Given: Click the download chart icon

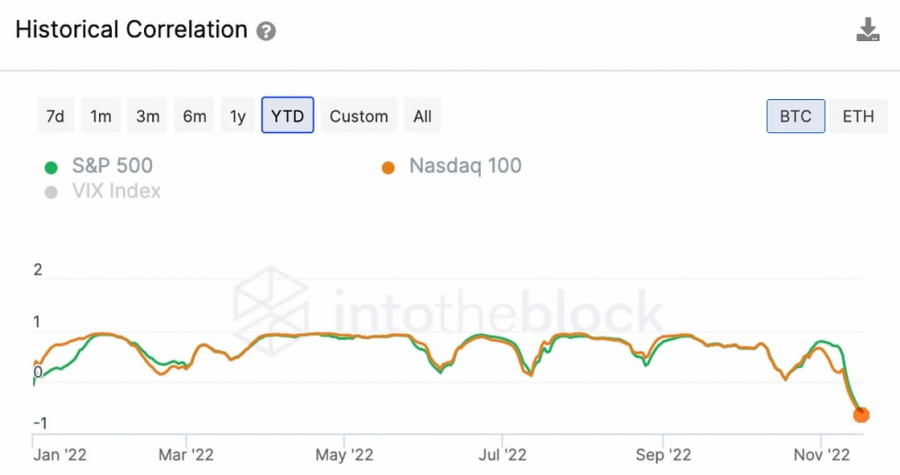Looking at the screenshot, I should coord(867,30).
